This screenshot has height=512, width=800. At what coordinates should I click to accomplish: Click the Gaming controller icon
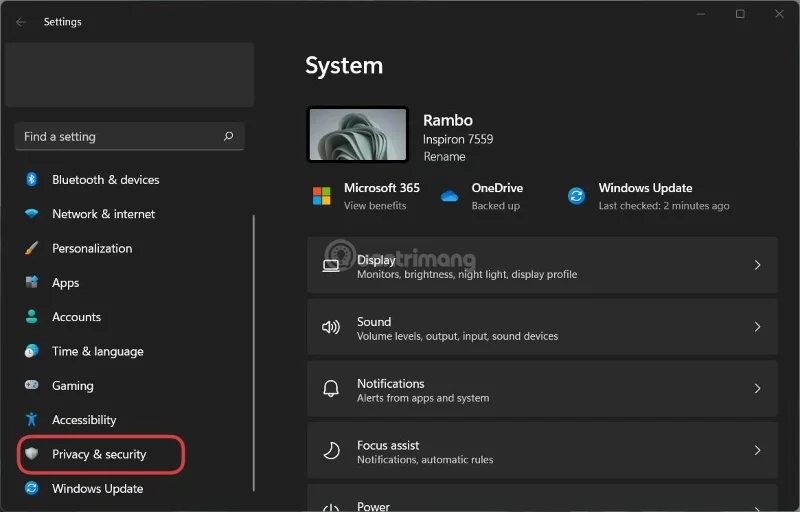click(31, 385)
